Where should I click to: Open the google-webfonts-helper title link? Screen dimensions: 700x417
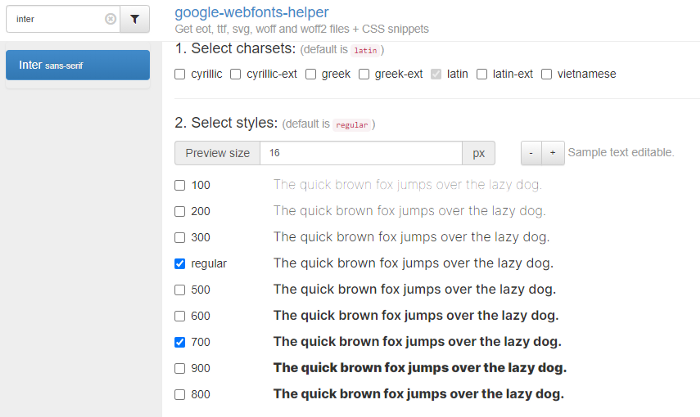(251, 12)
